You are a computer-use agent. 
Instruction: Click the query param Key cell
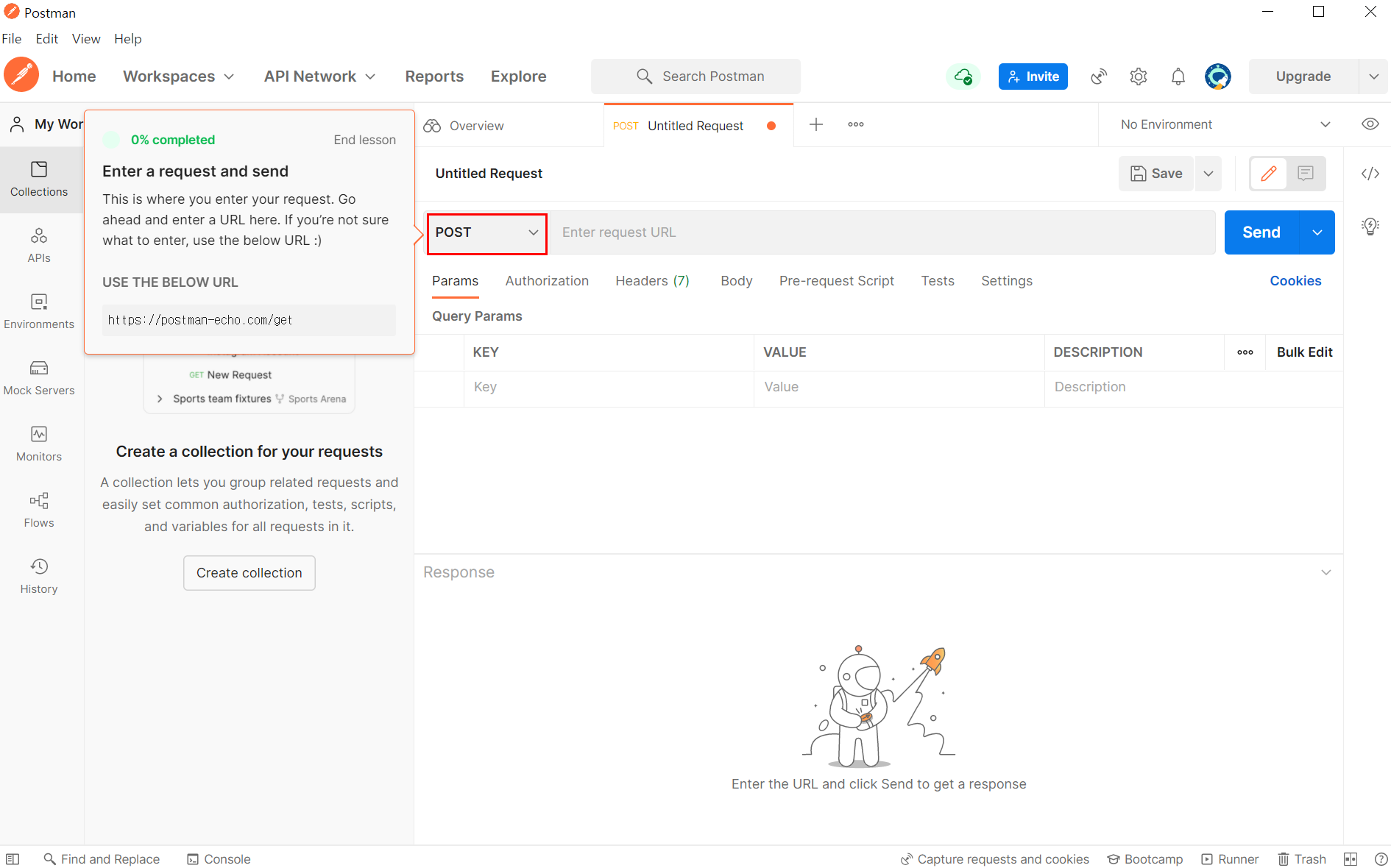(609, 388)
